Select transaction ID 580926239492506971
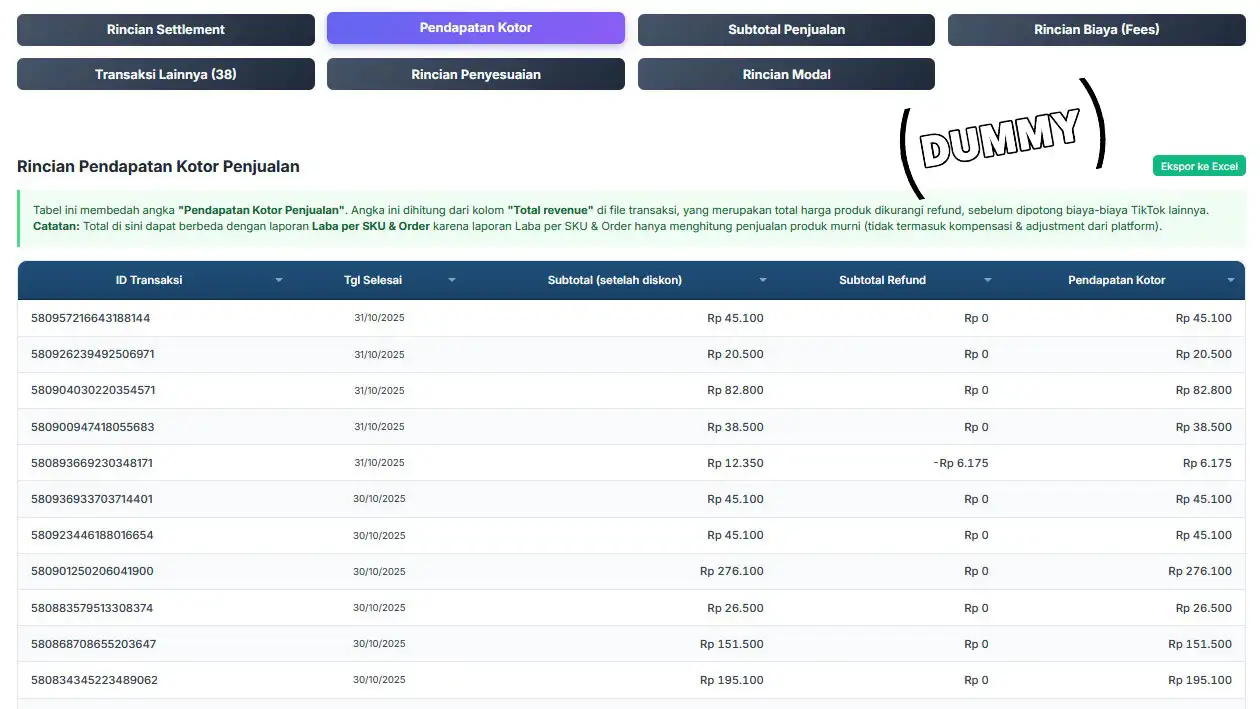 pos(93,354)
